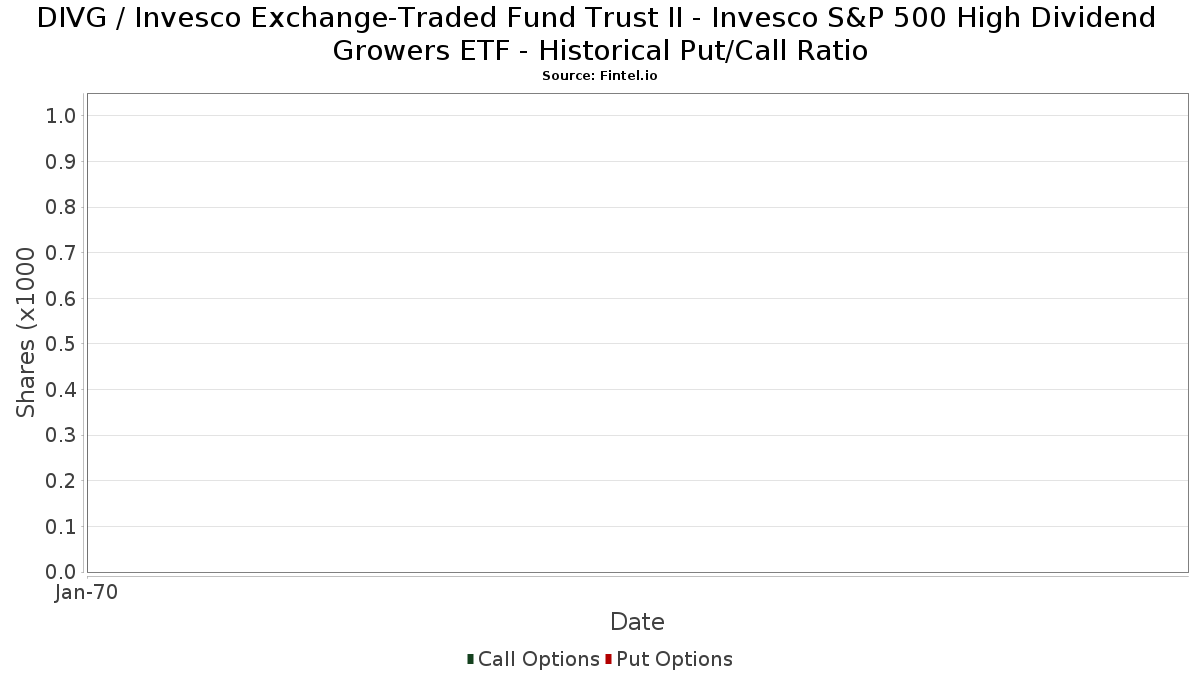
Task: Click the 0.7 y-axis tick label
Action: (x=61, y=253)
